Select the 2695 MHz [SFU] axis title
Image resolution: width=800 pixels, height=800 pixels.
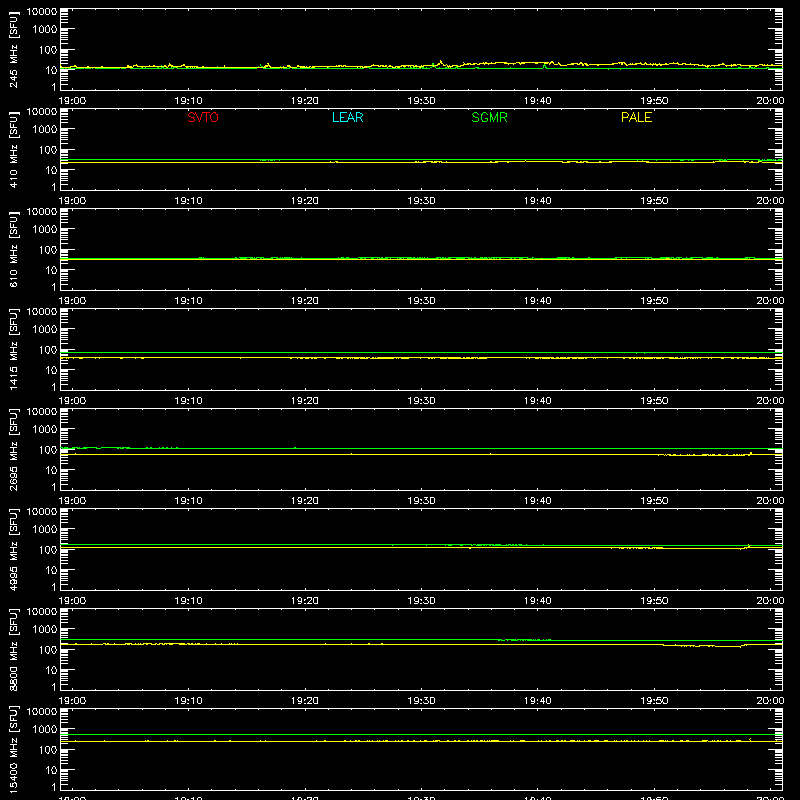[x=14, y=450]
